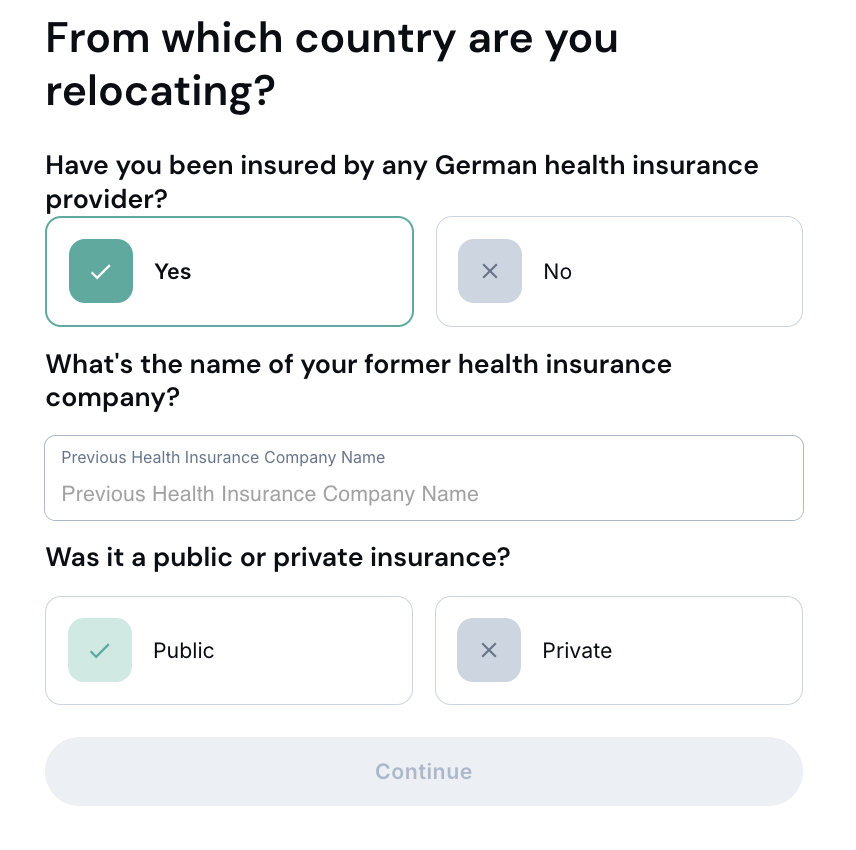Choose the No option card
The width and height of the screenshot is (856, 850).
619,271
